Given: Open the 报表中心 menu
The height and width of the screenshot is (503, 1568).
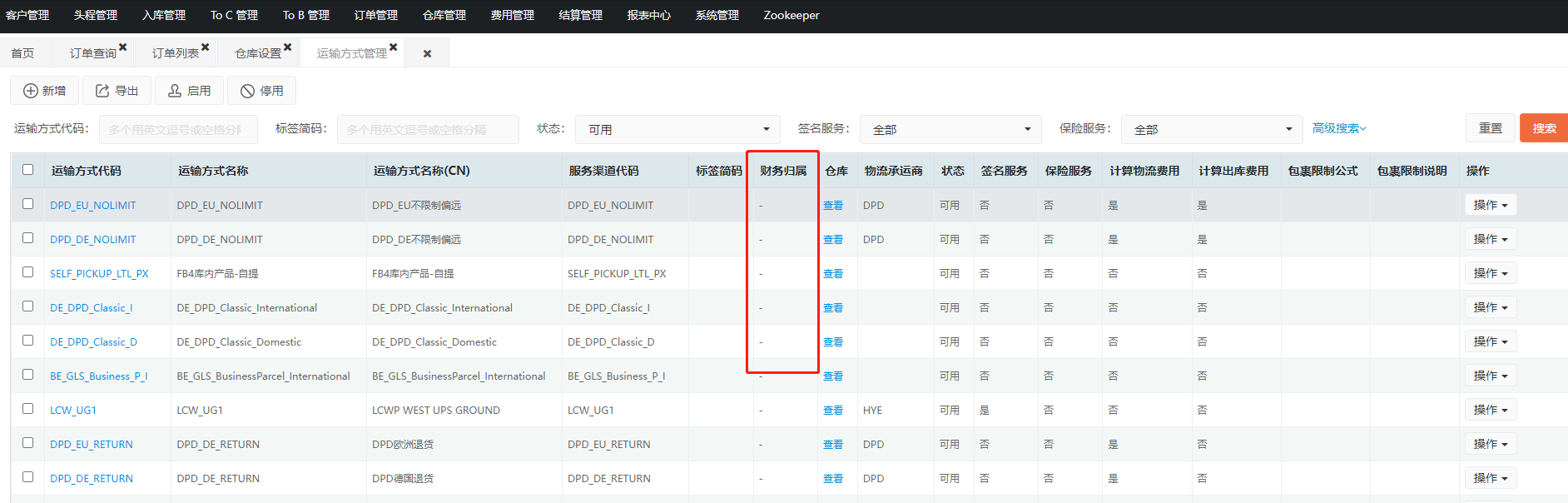Looking at the screenshot, I should (x=649, y=15).
